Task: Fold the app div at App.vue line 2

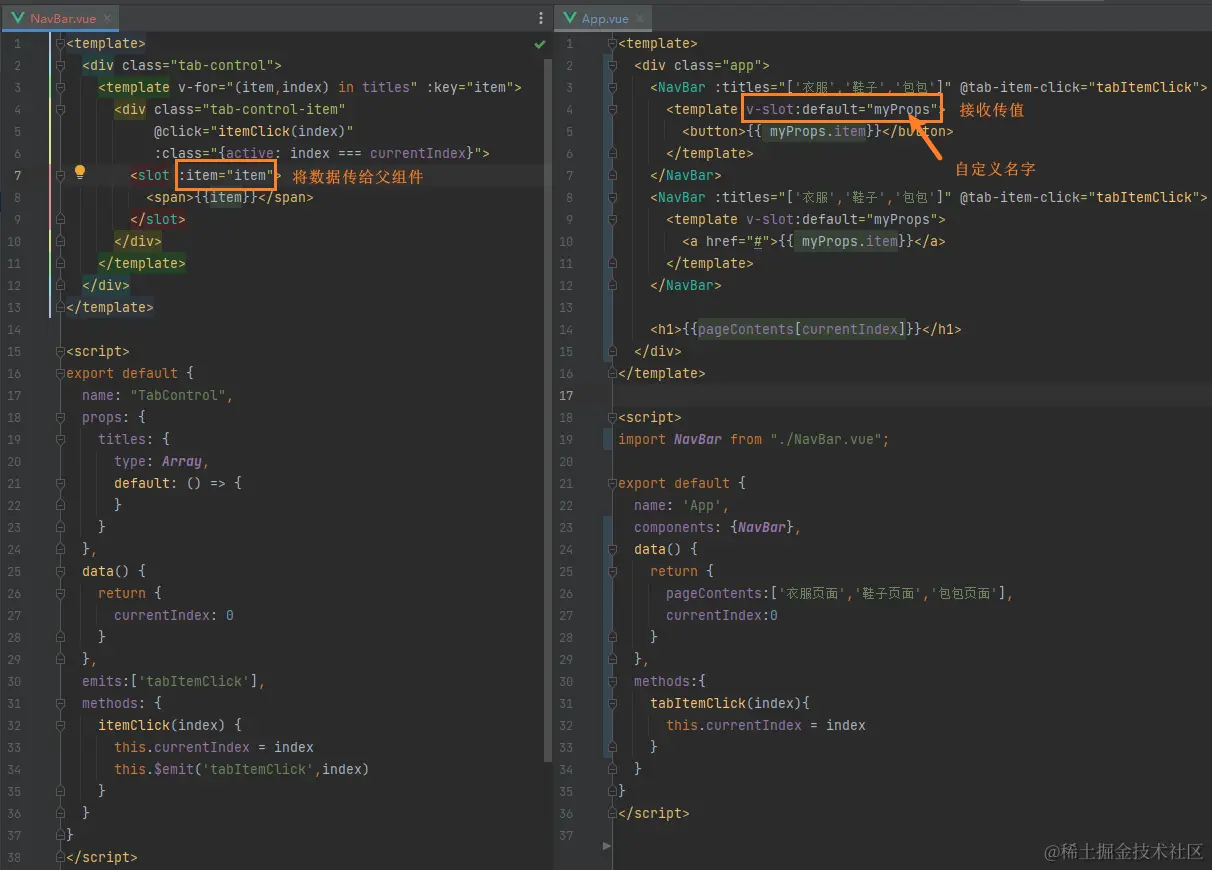Action: coord(613,66)
